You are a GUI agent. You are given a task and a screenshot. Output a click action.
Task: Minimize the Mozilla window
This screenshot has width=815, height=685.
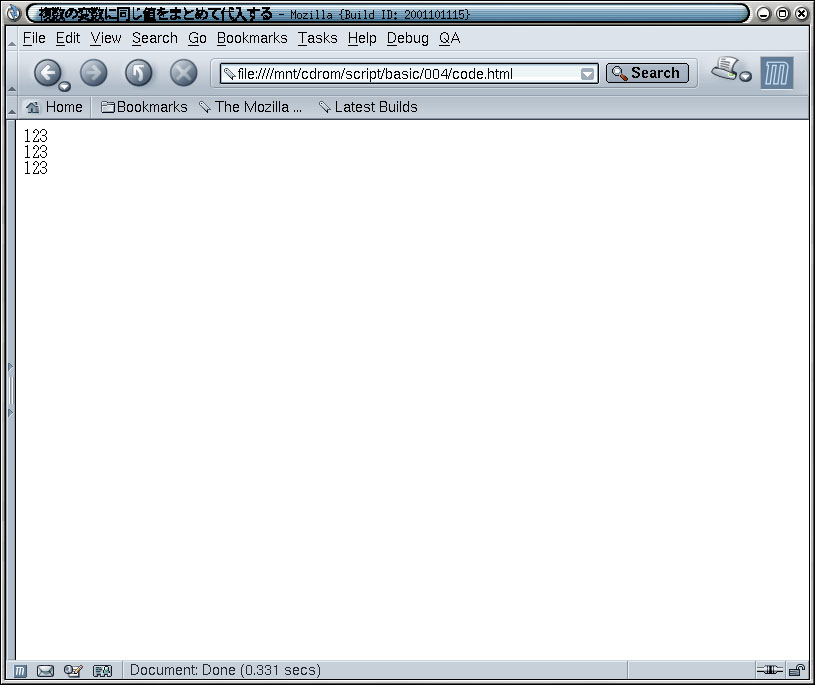point(763,14)
